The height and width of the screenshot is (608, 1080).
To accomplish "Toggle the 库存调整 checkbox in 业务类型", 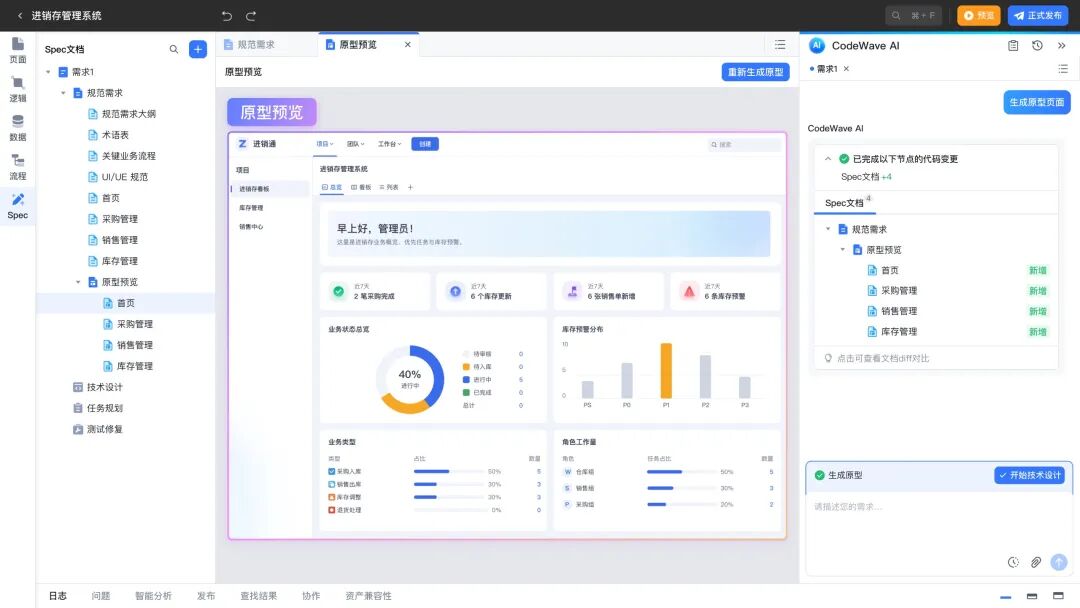I will [x=331, y=497].
